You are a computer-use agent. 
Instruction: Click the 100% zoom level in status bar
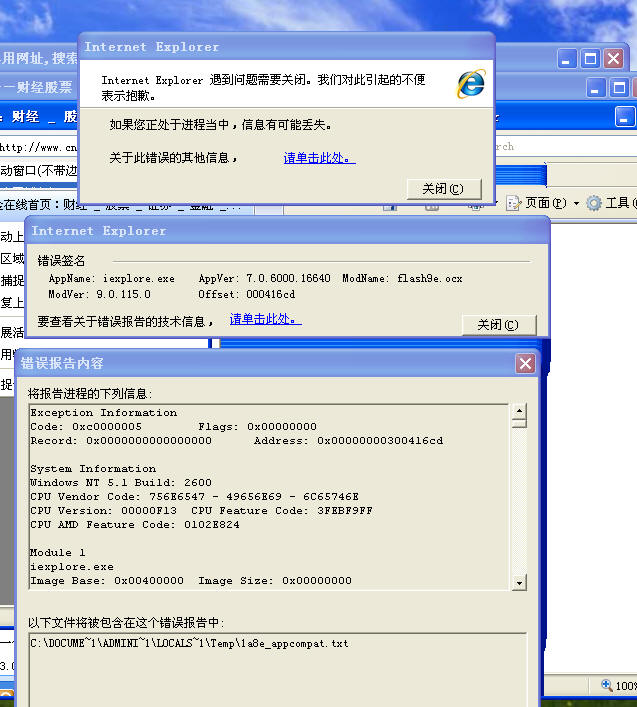[x=626, y=686]
